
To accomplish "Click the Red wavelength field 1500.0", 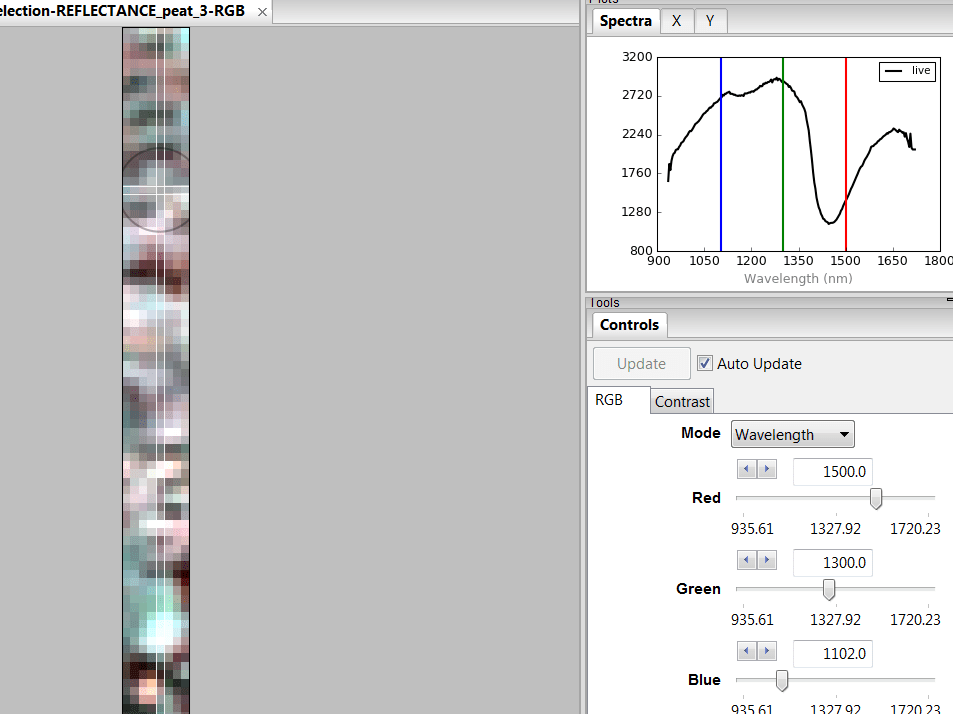I will [x=833, y=472].
